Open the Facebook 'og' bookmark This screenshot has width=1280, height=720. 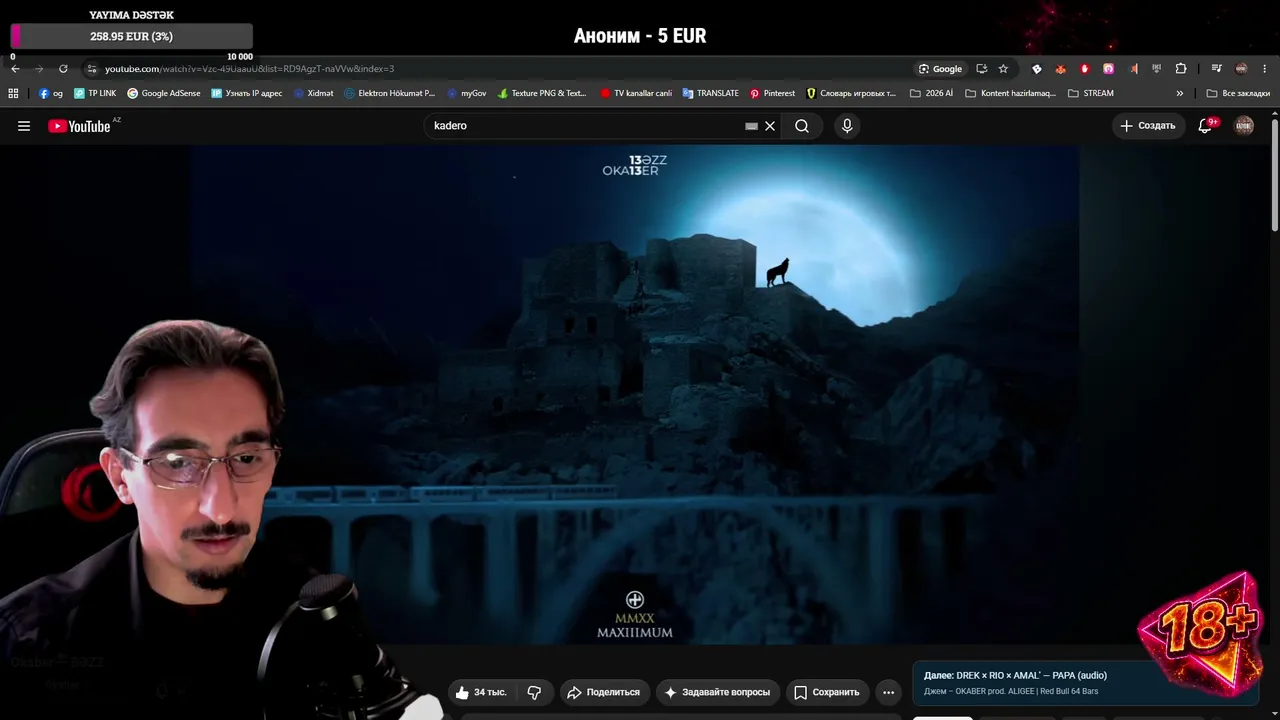click(51, 93)
